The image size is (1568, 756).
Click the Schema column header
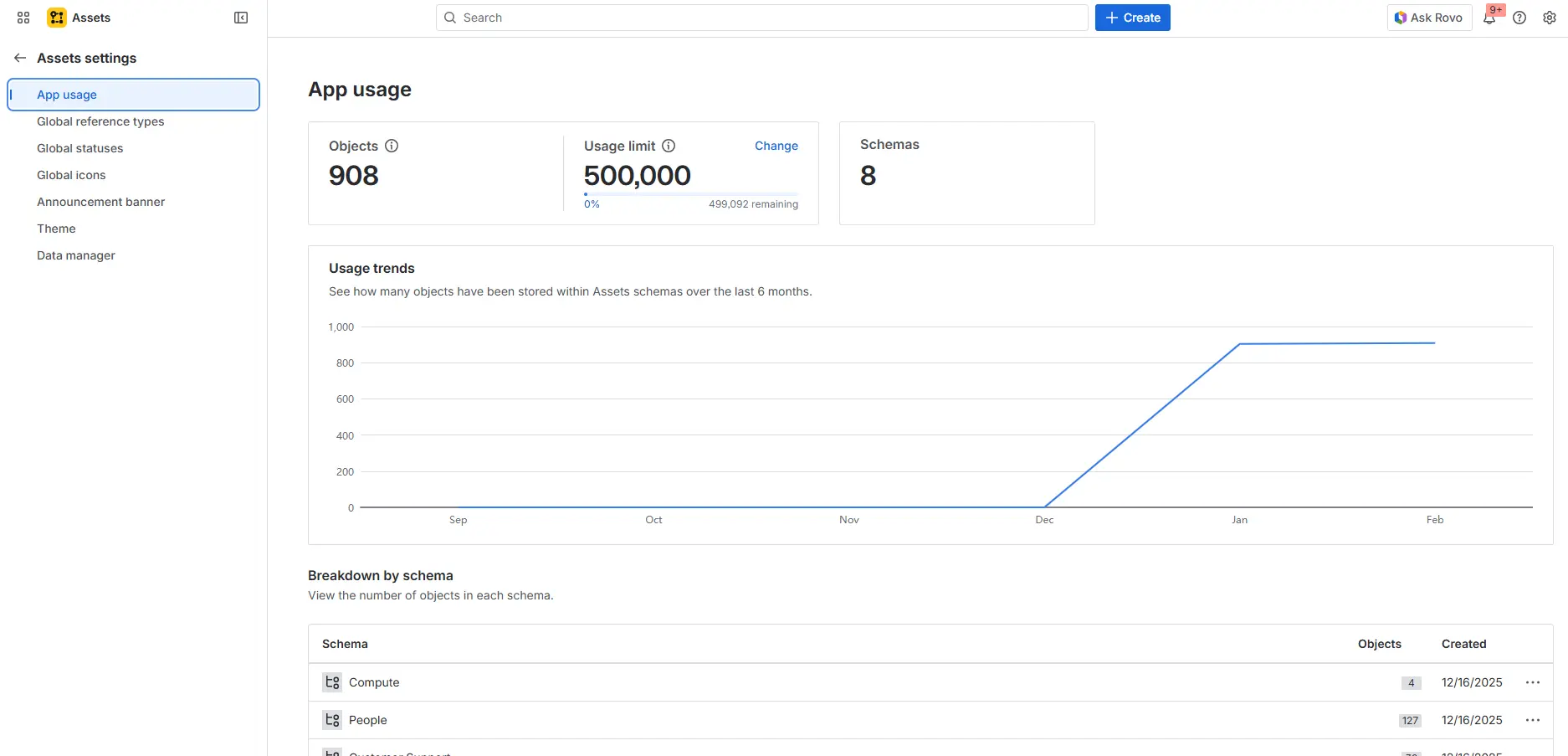345,644
